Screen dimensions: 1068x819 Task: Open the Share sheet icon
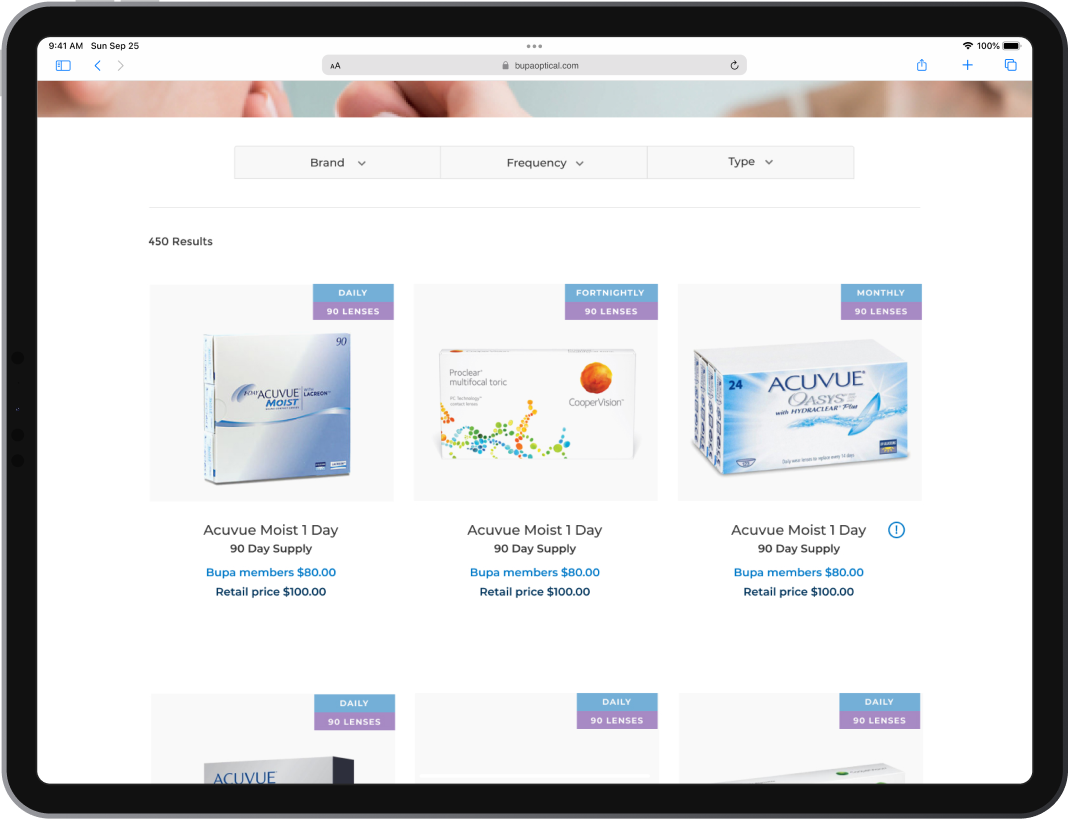tap(922, 65)
